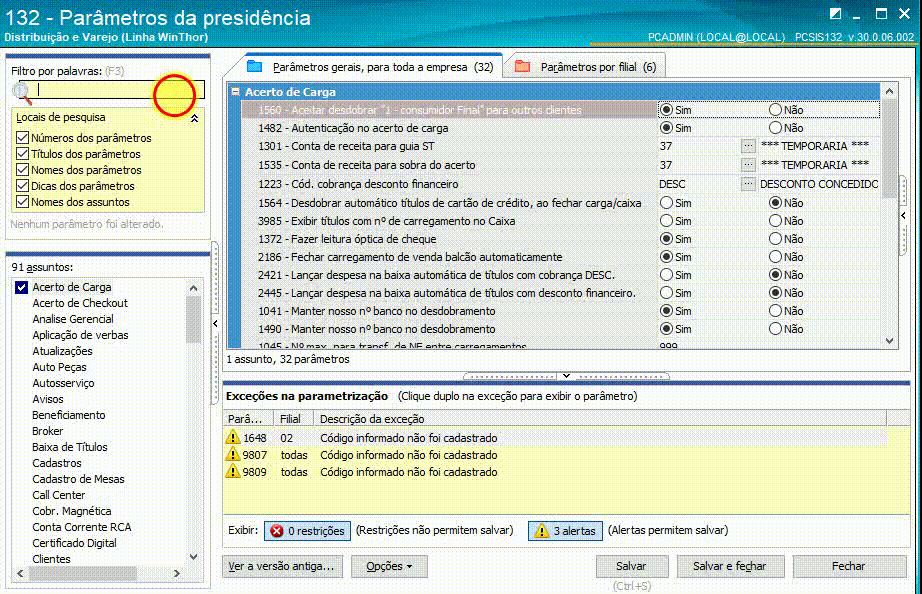
Task: Open the Opções dropdown
Action: [x=389, y=566]
